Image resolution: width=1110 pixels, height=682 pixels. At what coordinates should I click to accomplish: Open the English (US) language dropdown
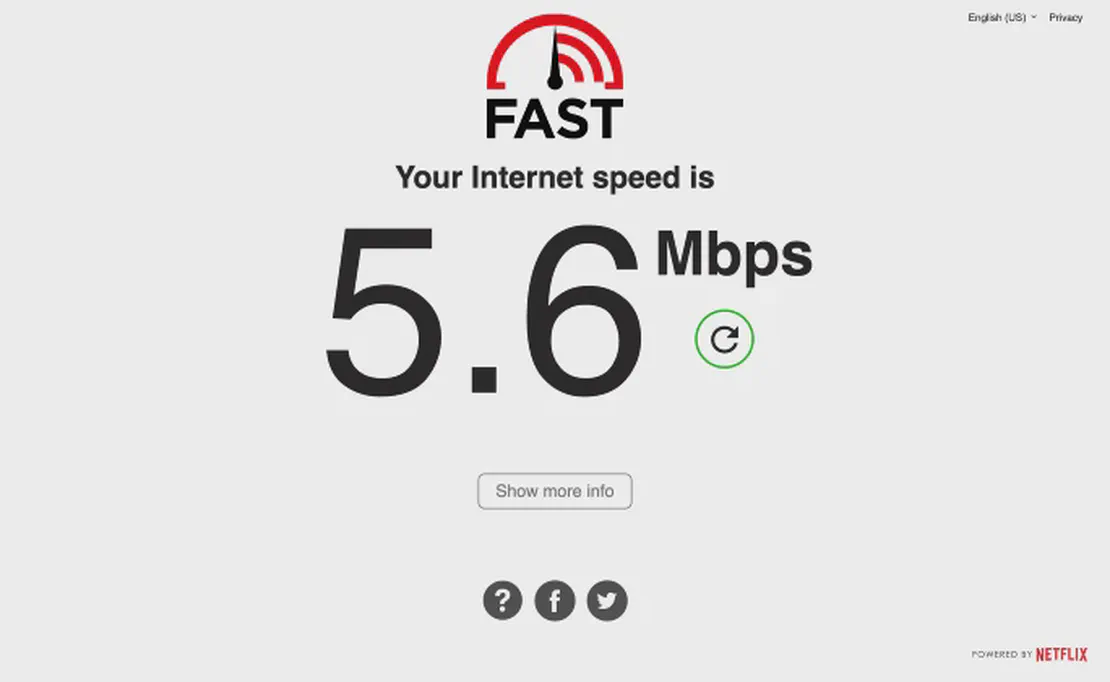click(1002, 17)
